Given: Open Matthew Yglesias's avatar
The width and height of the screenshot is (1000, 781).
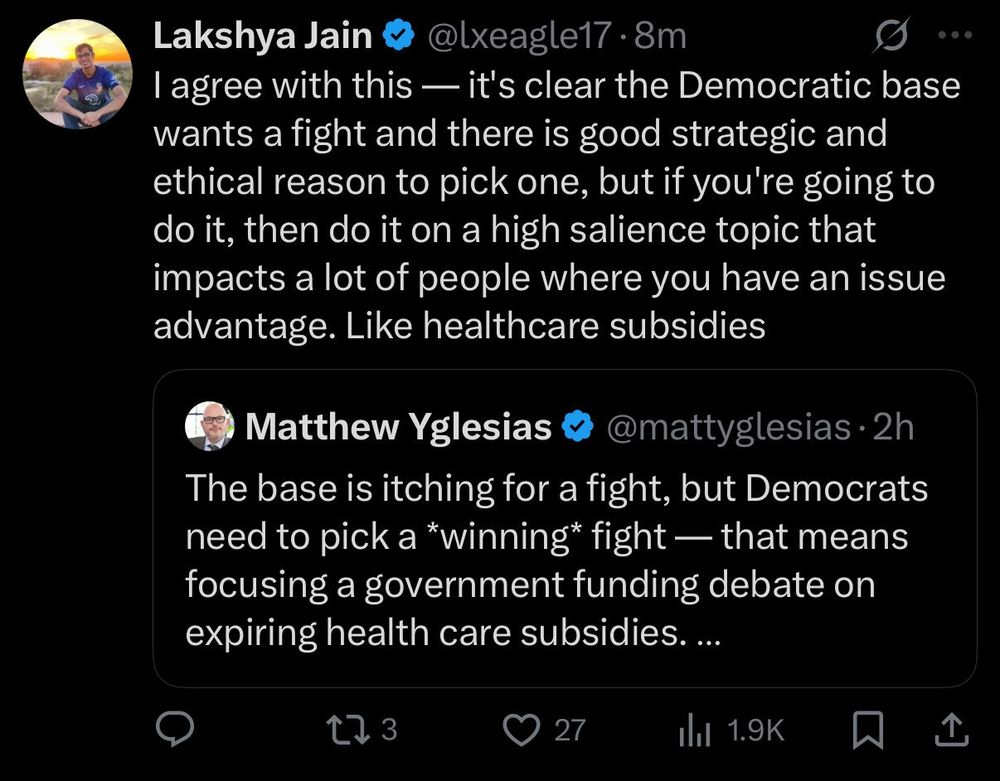Looking at the screenshot, I should point(209,426).
